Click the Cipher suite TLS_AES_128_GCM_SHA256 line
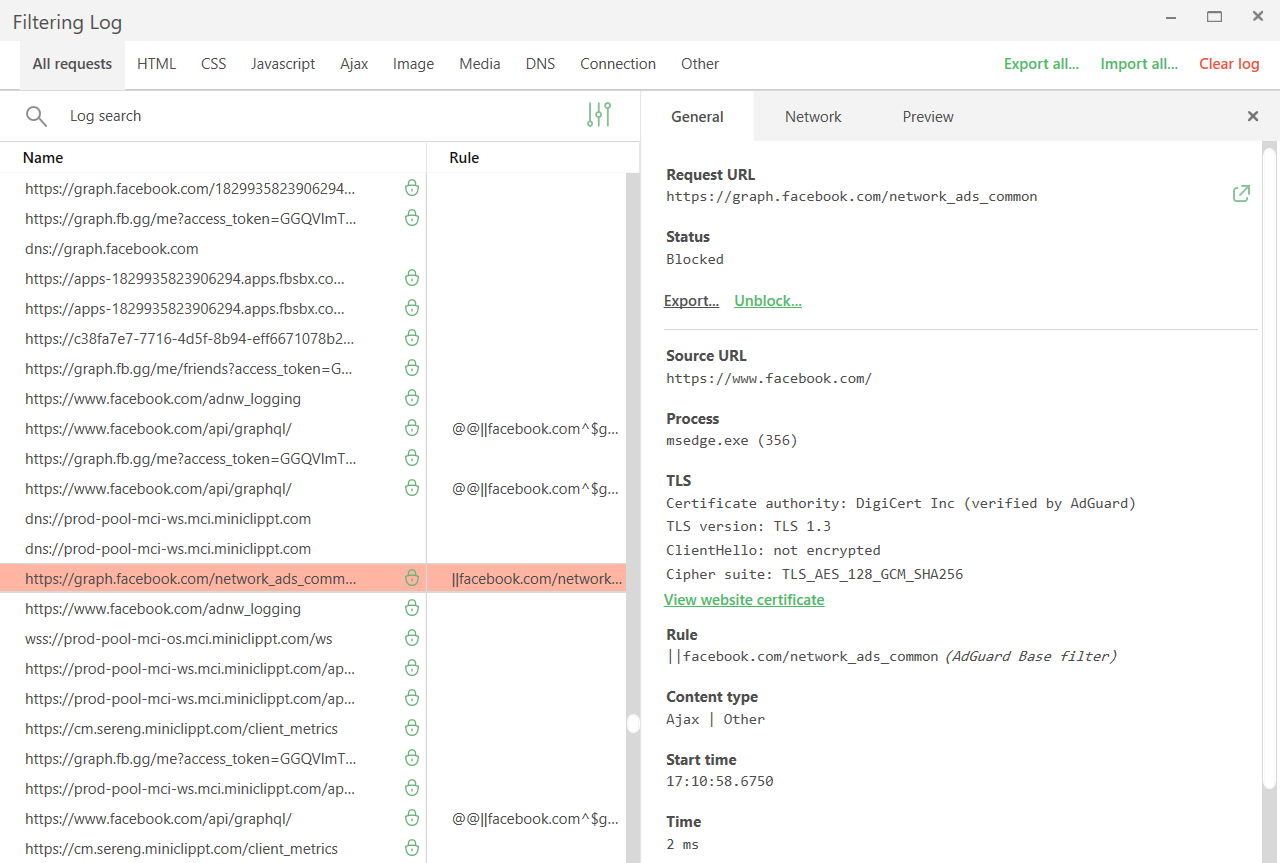The height and width of the screenshot is (863, 1280). click(815, 574)
